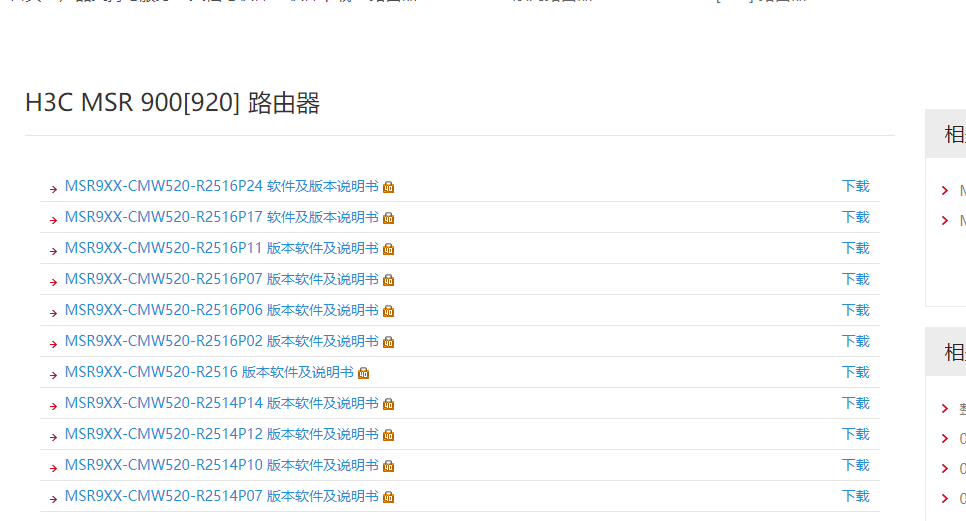Open MSR9XX-CMW520-R2514P10 version software link
The image size is (966, 521).
click(221, 465)
